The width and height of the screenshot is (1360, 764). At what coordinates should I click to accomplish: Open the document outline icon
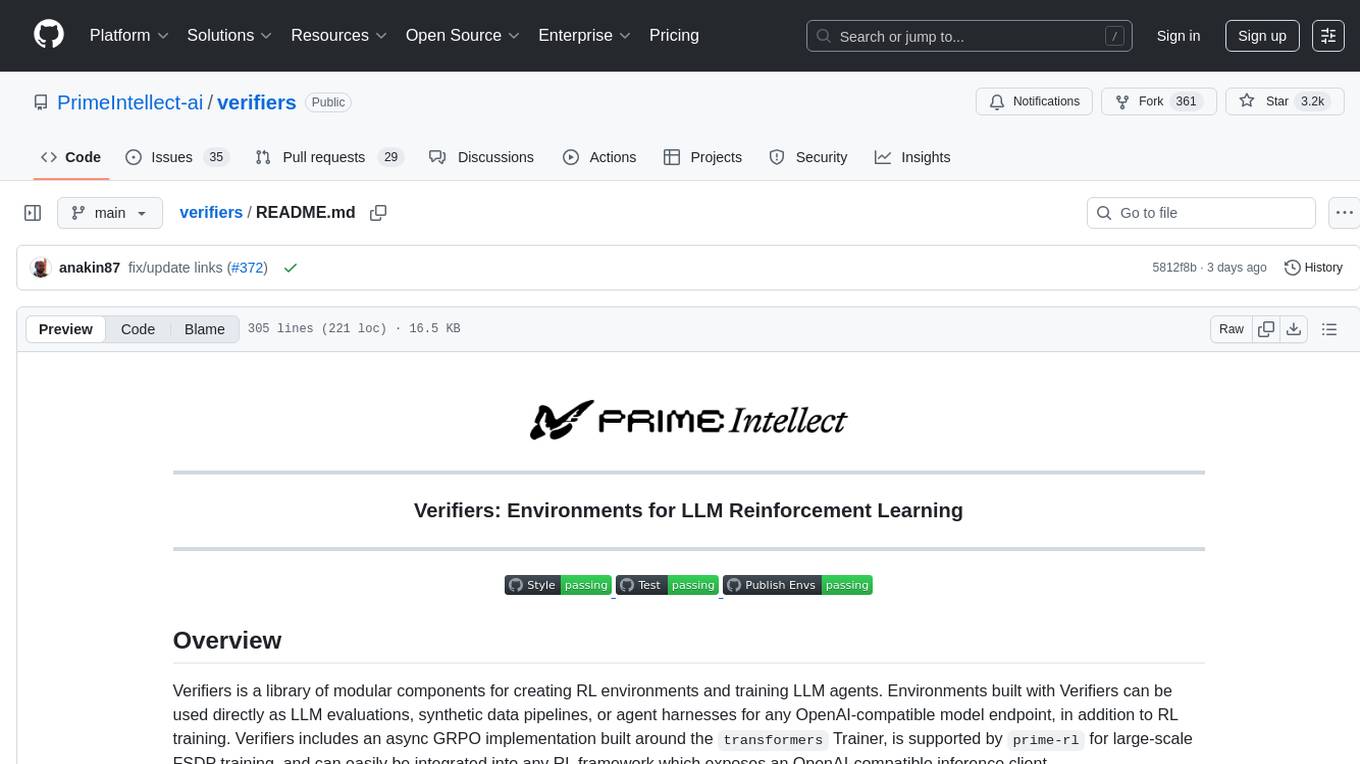pos(1329,329)
